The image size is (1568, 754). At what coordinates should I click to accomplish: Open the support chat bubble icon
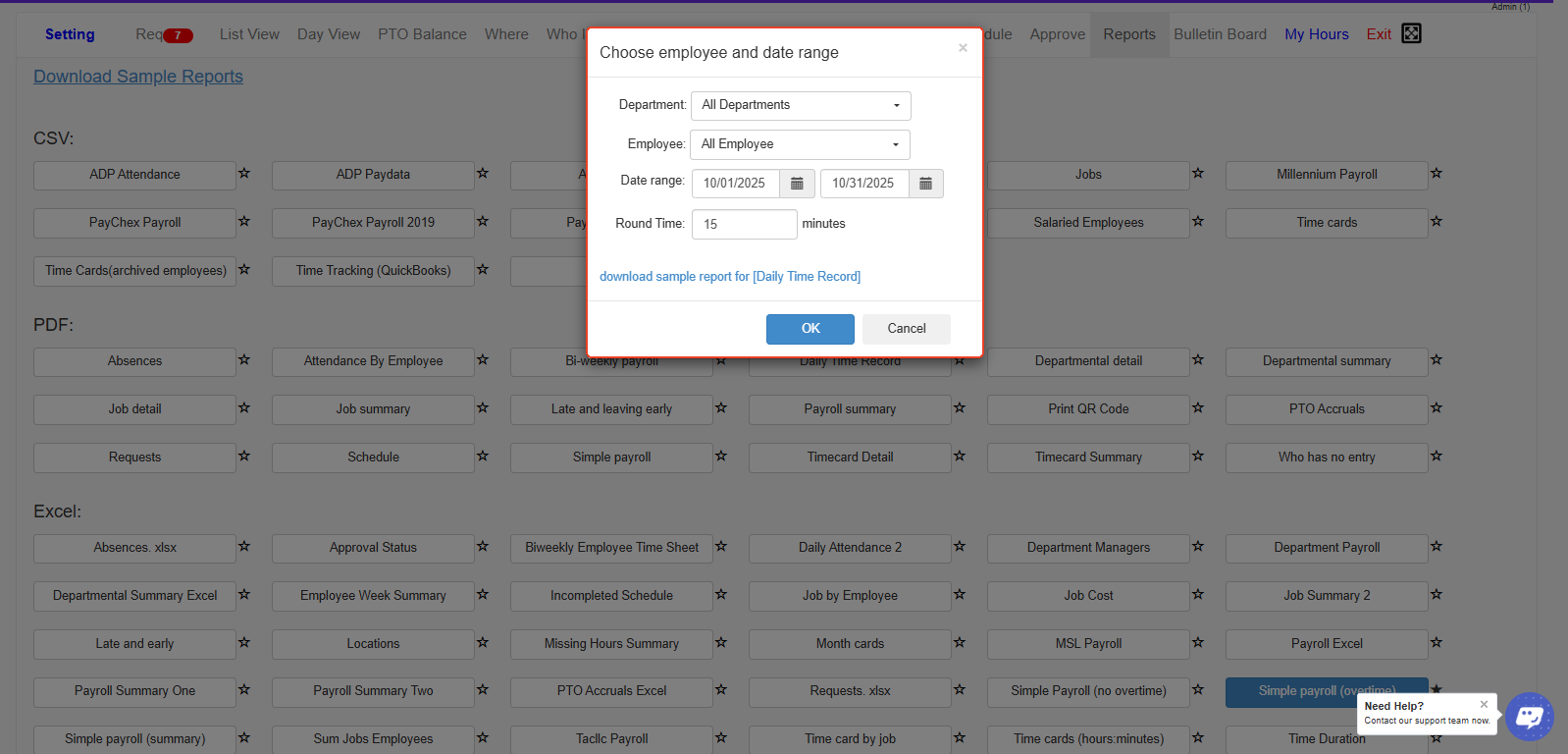(1529, 717)
